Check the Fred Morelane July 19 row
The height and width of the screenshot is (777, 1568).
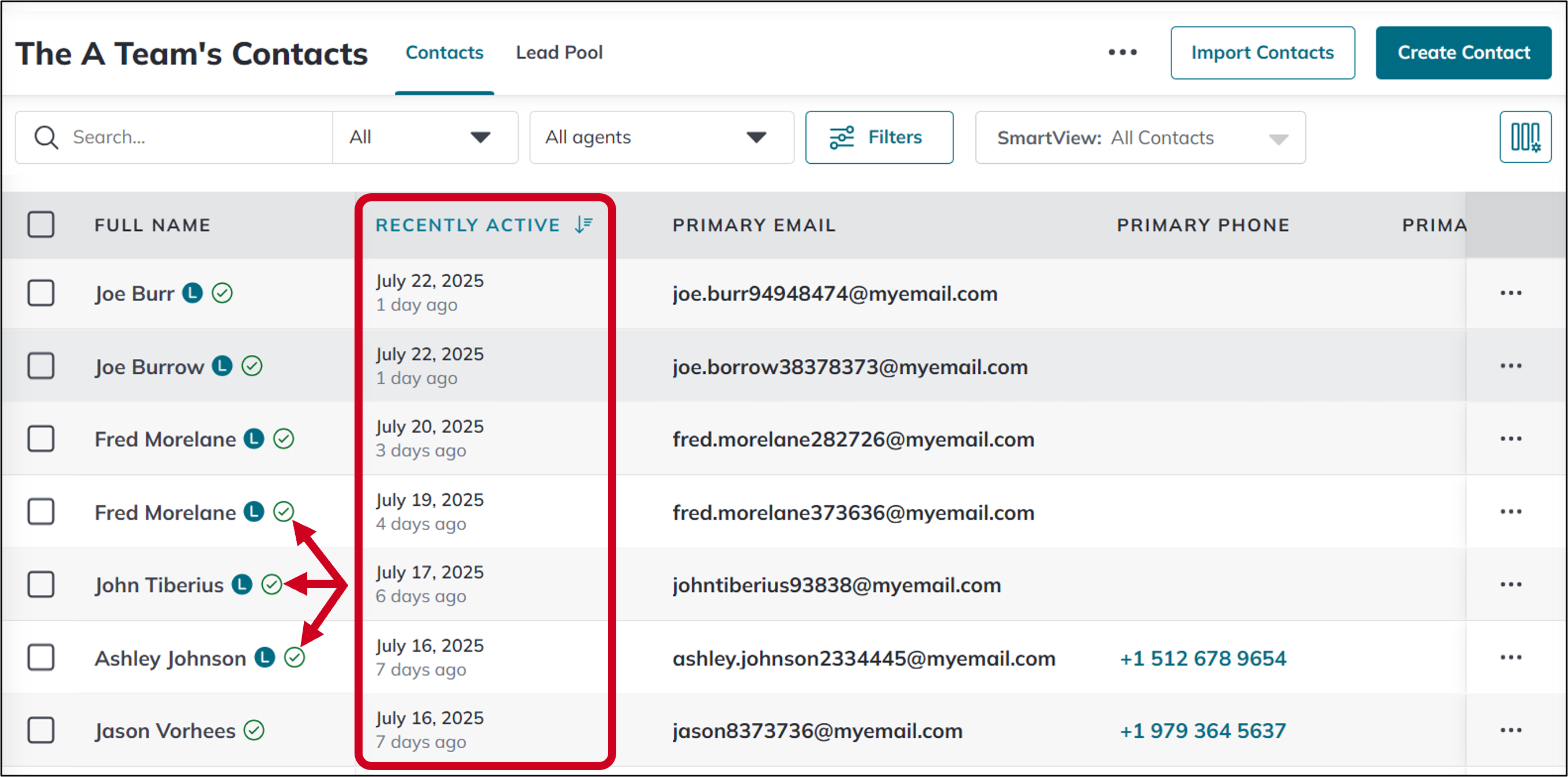point(41,512)
